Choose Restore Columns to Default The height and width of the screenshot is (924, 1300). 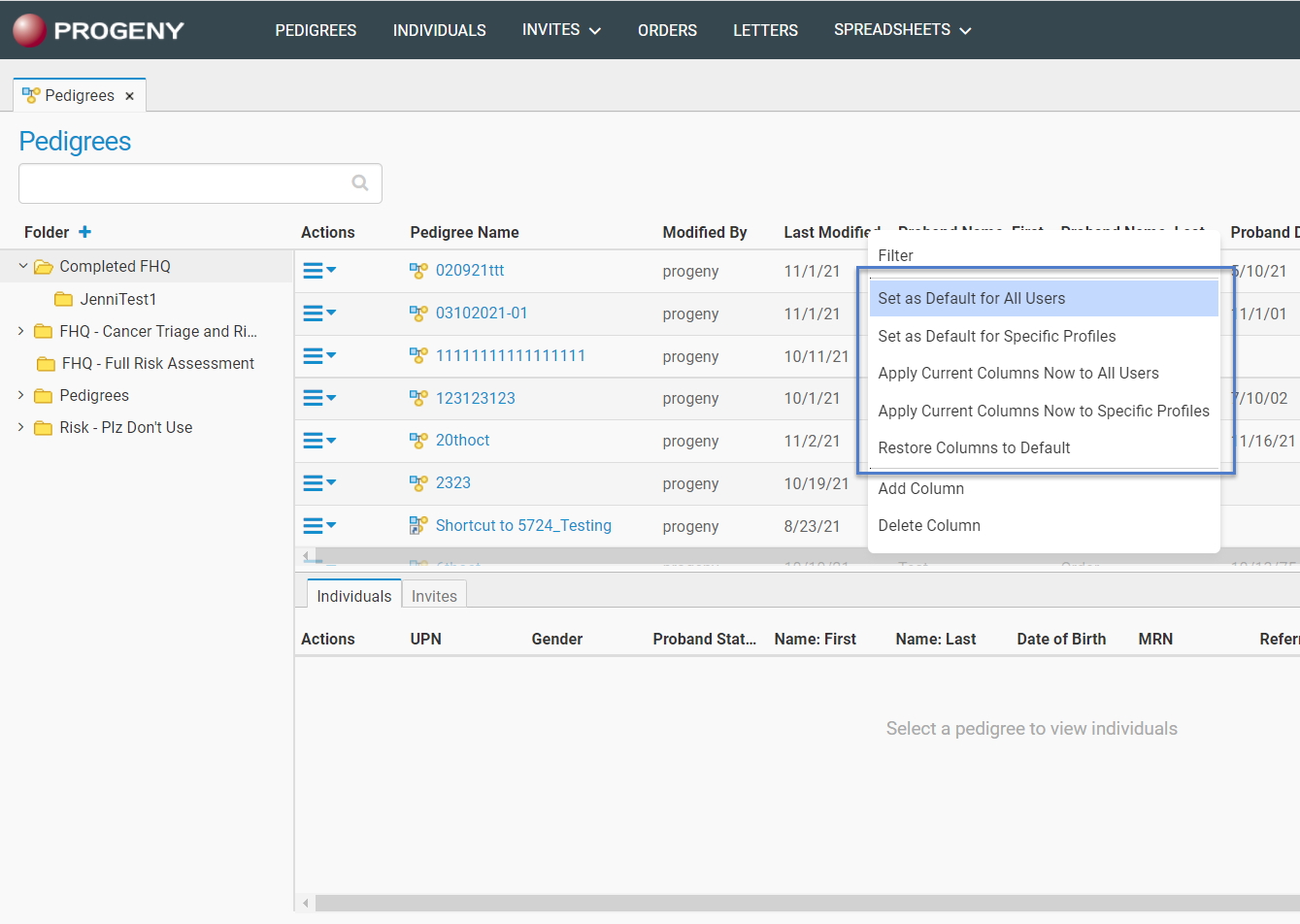click(974, 448)
